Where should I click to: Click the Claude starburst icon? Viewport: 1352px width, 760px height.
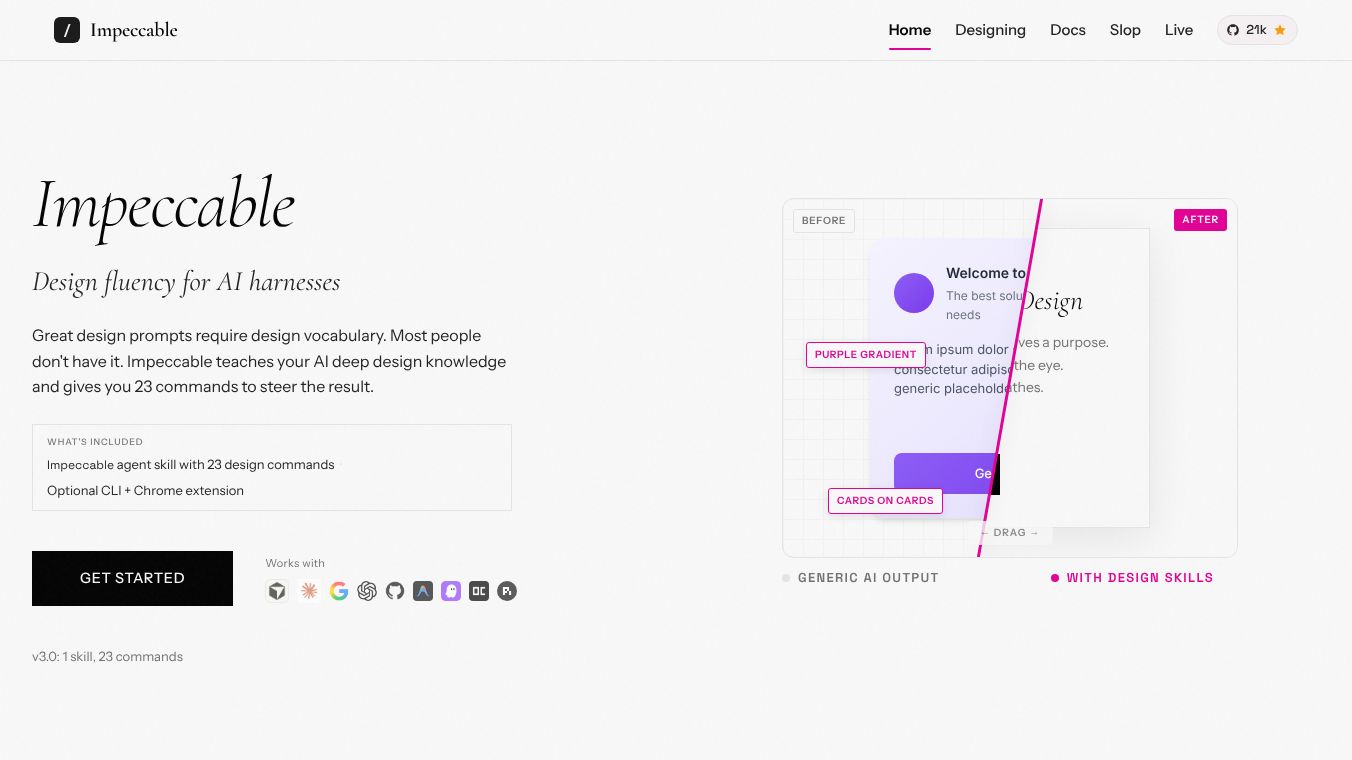(309, 591)
